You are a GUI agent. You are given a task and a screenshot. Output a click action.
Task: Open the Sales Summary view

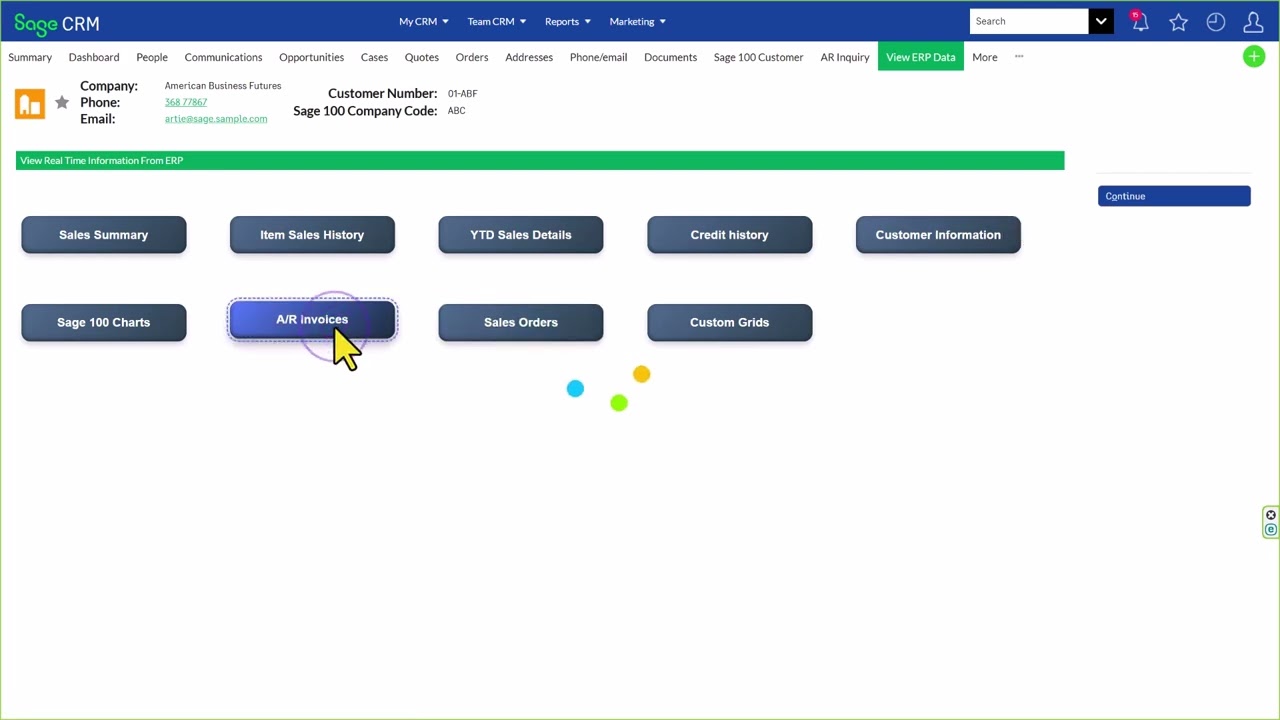[104, 235]
